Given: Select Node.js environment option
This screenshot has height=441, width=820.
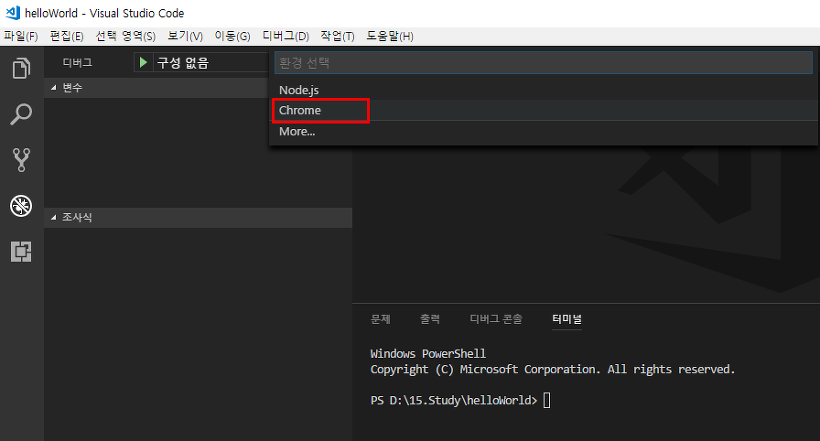Looking at the screenshot, I should 544,90.
